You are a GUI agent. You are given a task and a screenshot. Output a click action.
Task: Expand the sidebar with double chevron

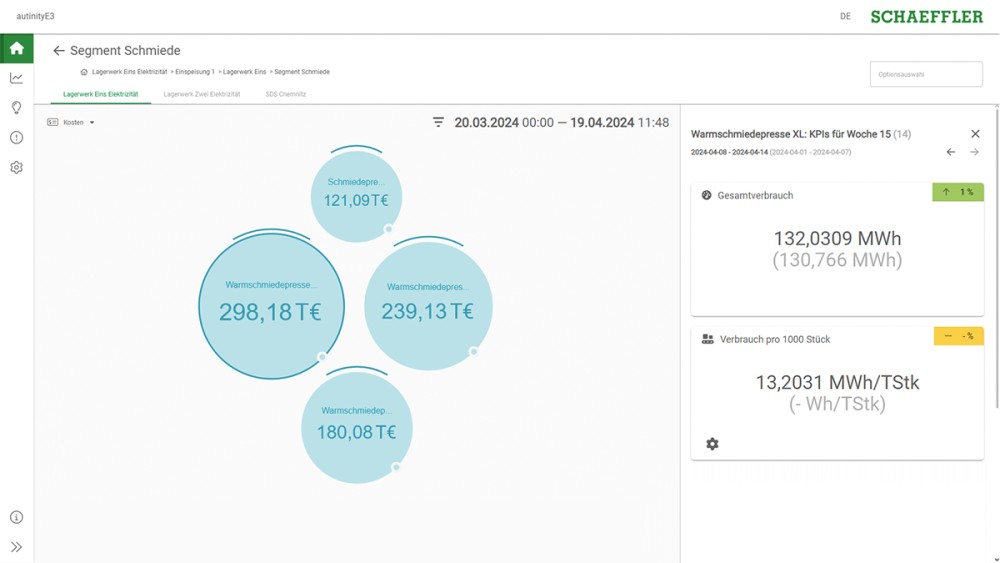(16, 547)
